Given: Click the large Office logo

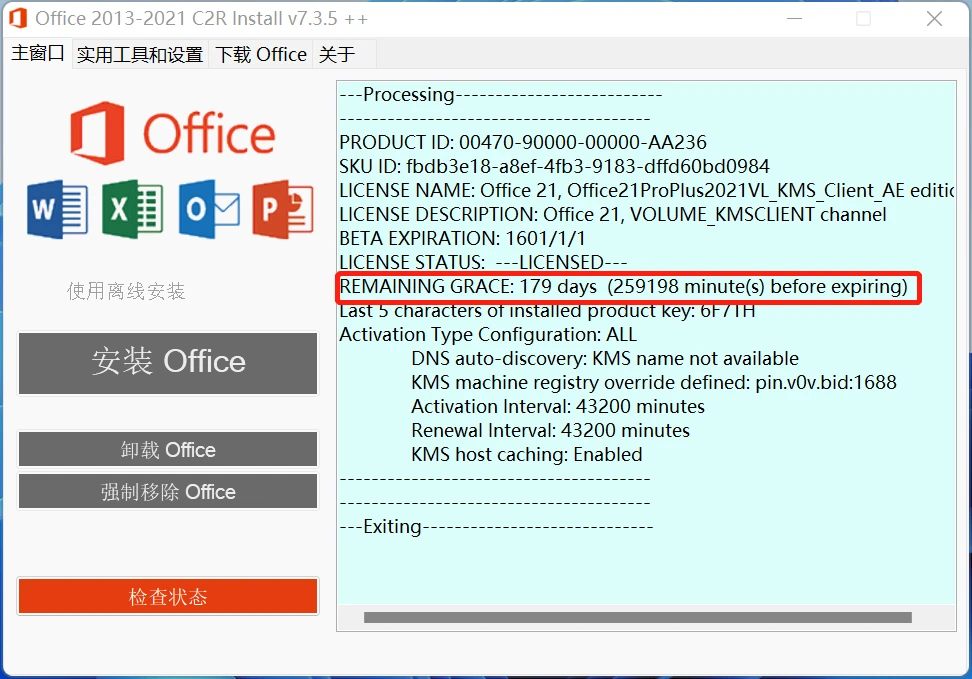Looking at the screenshot, I should click(x=172, y=133).
